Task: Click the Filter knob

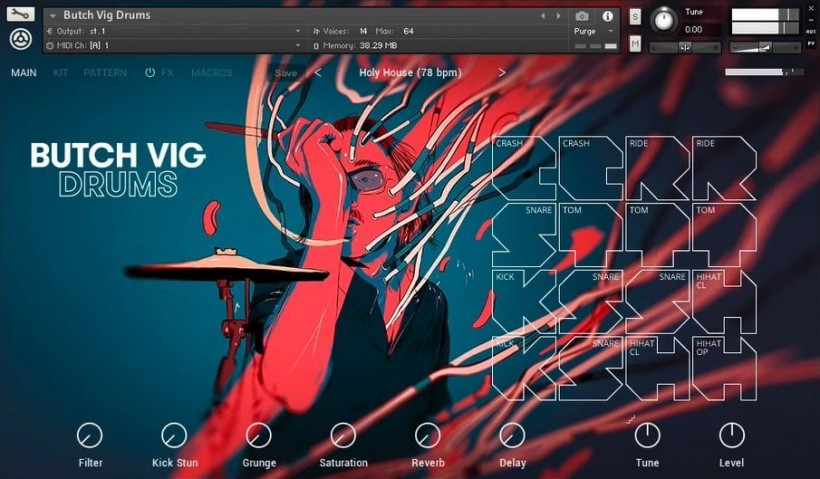Action: 90,436
